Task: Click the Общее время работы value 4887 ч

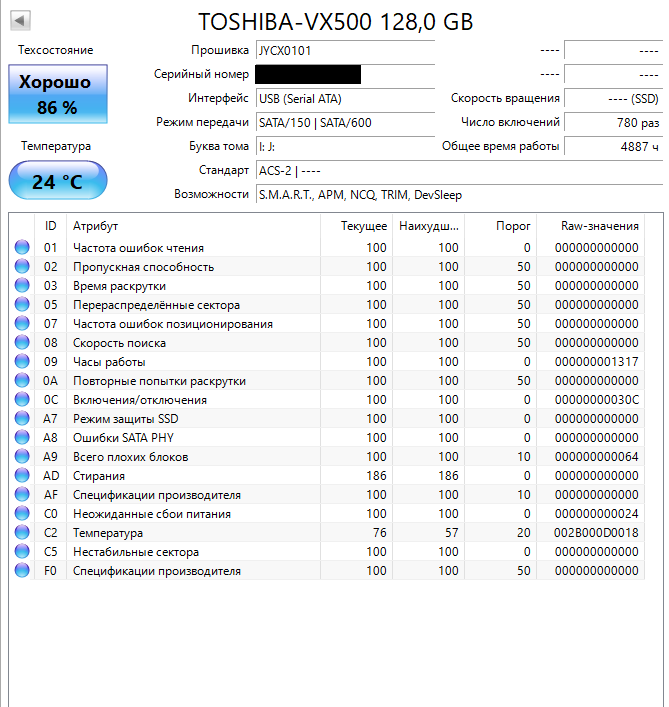Action: click(614, 147)
